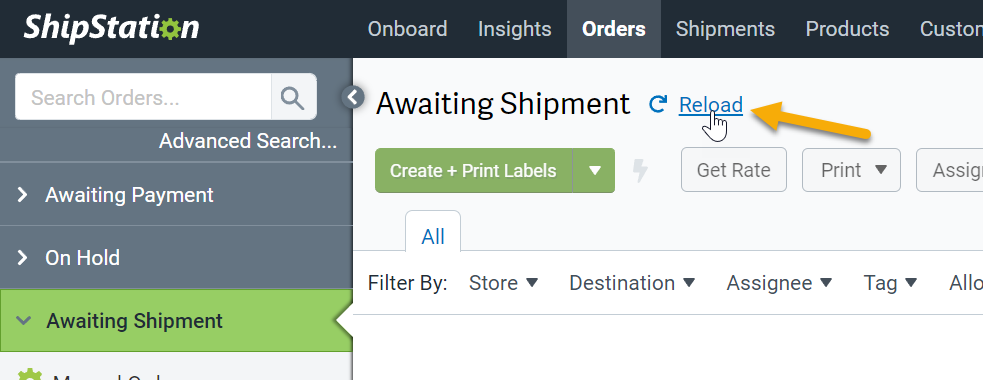
Task: Click the green gear icon in the sidebar
Action: click(29, 374)
